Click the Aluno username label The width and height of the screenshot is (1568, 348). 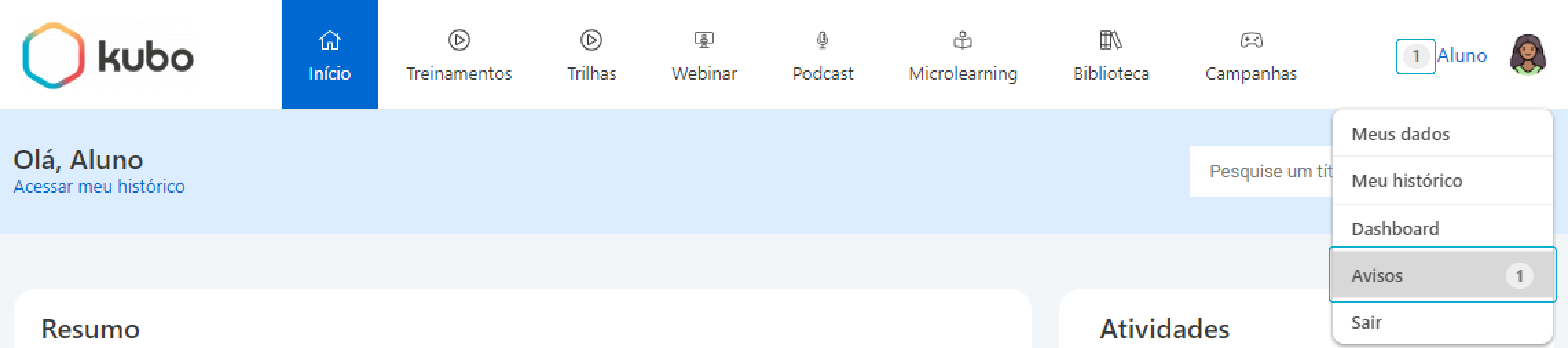click(1462, 56)
